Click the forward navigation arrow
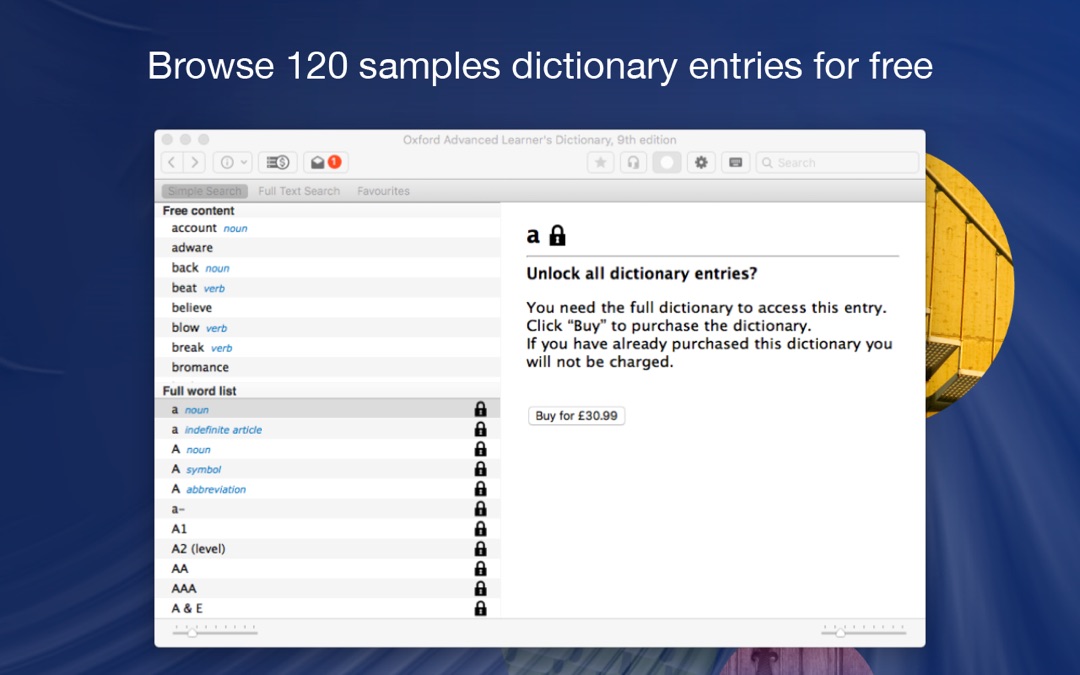The width and height of the screenshot is (1080, 675). (195, 162)
